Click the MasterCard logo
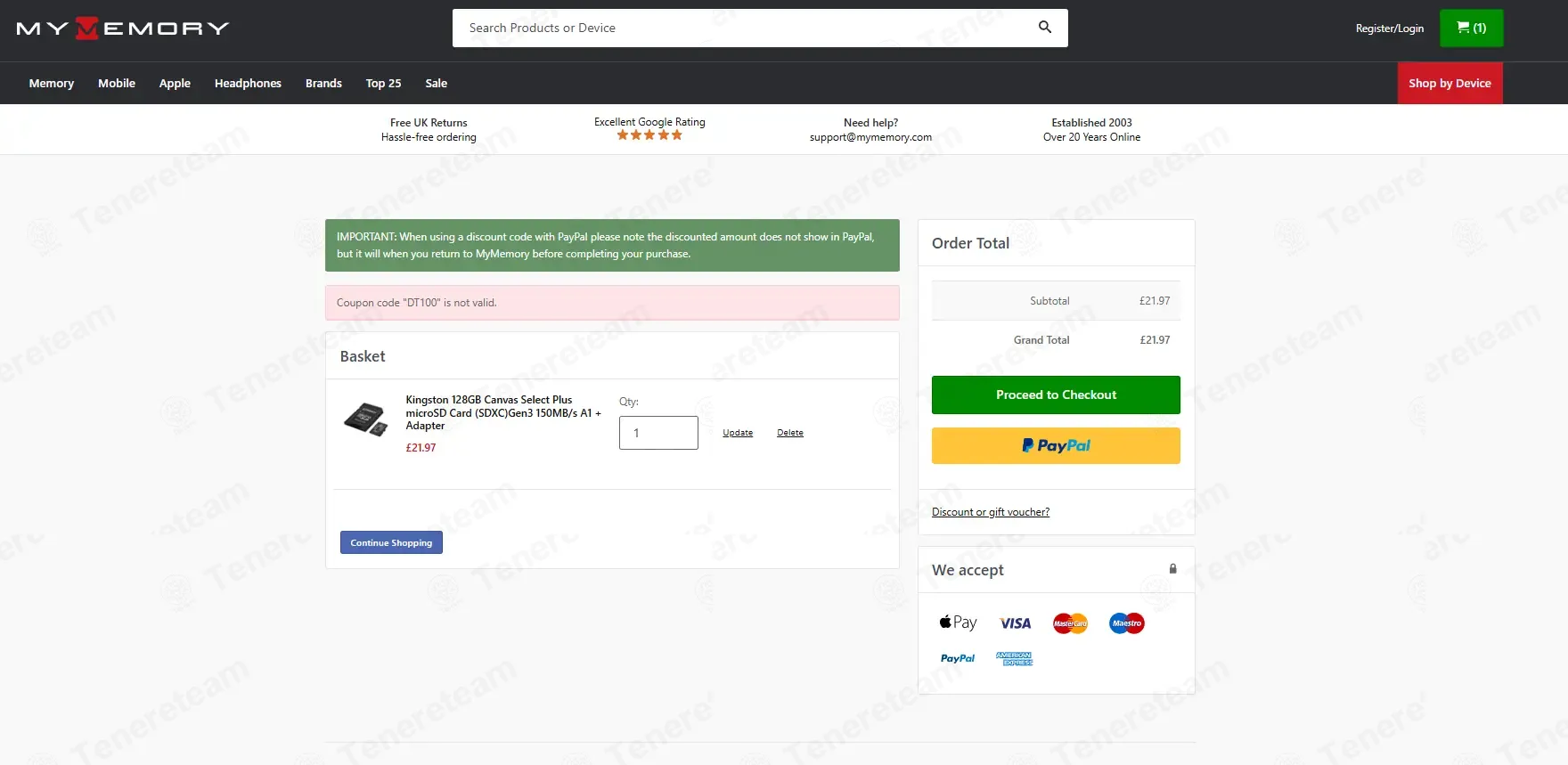This screenshot has width=1568, height=765. pyautogui.click(x=1070, y=623)
